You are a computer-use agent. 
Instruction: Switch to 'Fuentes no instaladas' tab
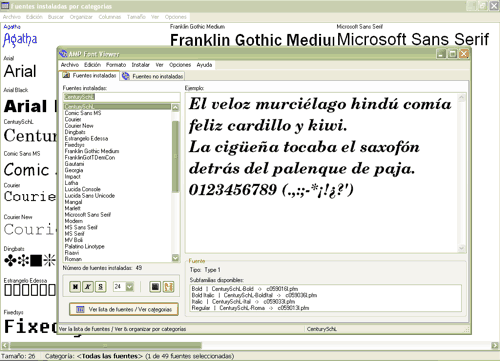153,76
